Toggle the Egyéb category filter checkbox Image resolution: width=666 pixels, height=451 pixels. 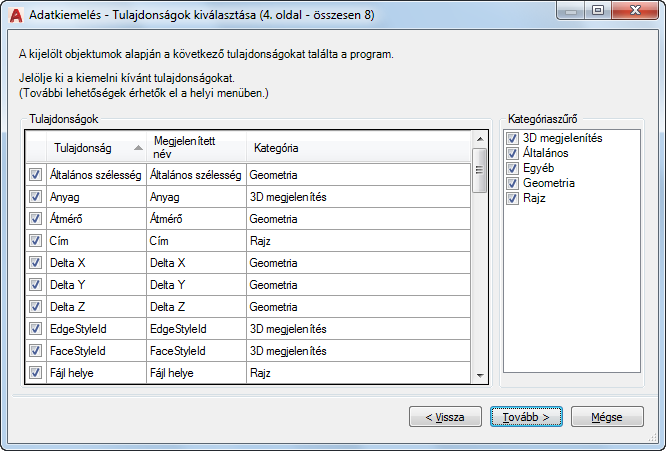point(513,168)
